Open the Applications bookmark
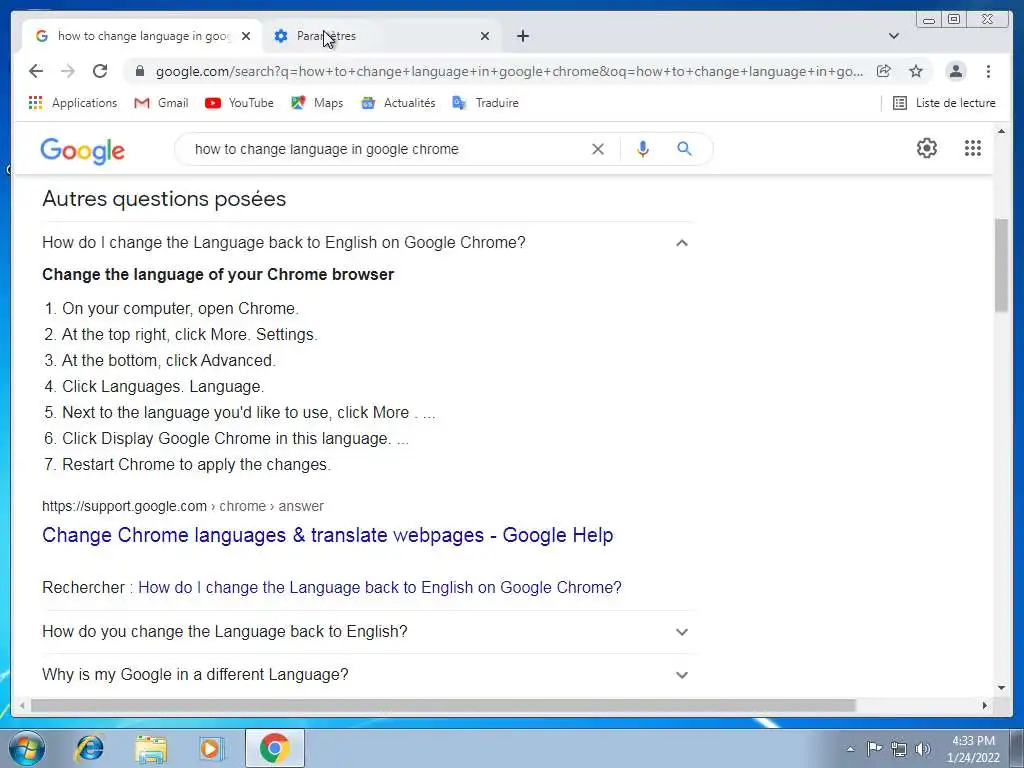 pos(72,103)
